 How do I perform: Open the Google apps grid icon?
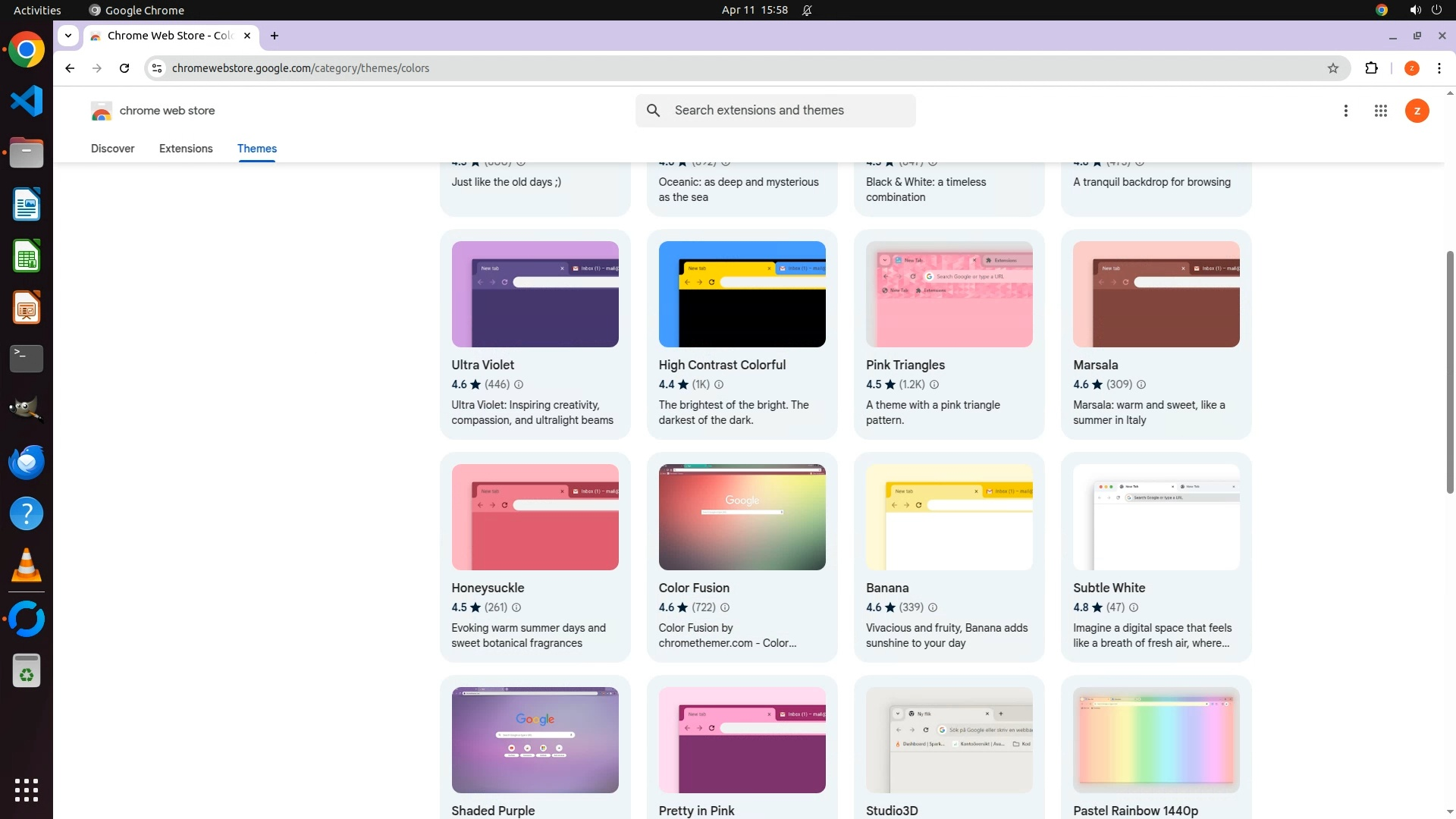pos(1381,111)
